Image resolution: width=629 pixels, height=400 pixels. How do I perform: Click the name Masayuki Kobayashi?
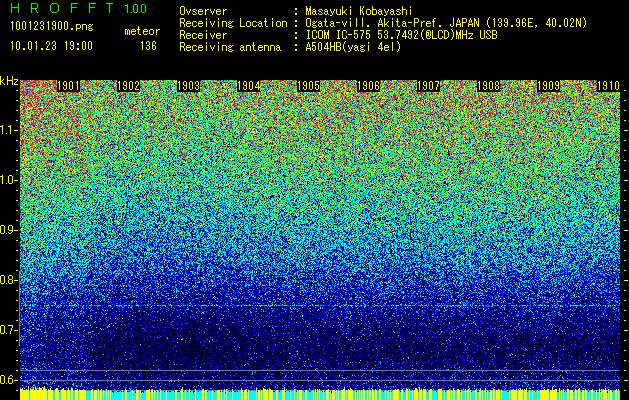tap(359, 11)
